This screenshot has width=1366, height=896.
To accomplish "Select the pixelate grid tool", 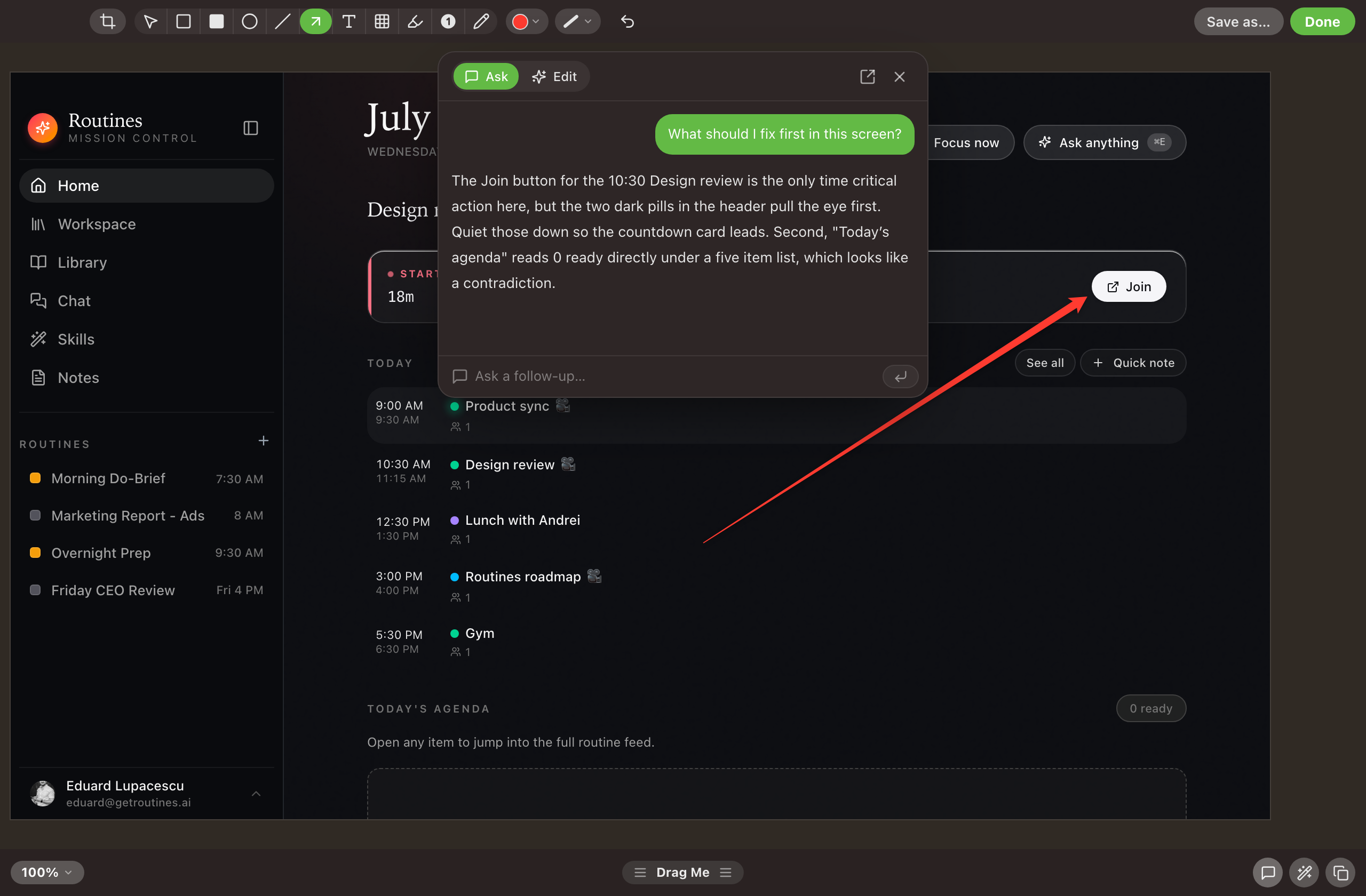I will [382, 22].
